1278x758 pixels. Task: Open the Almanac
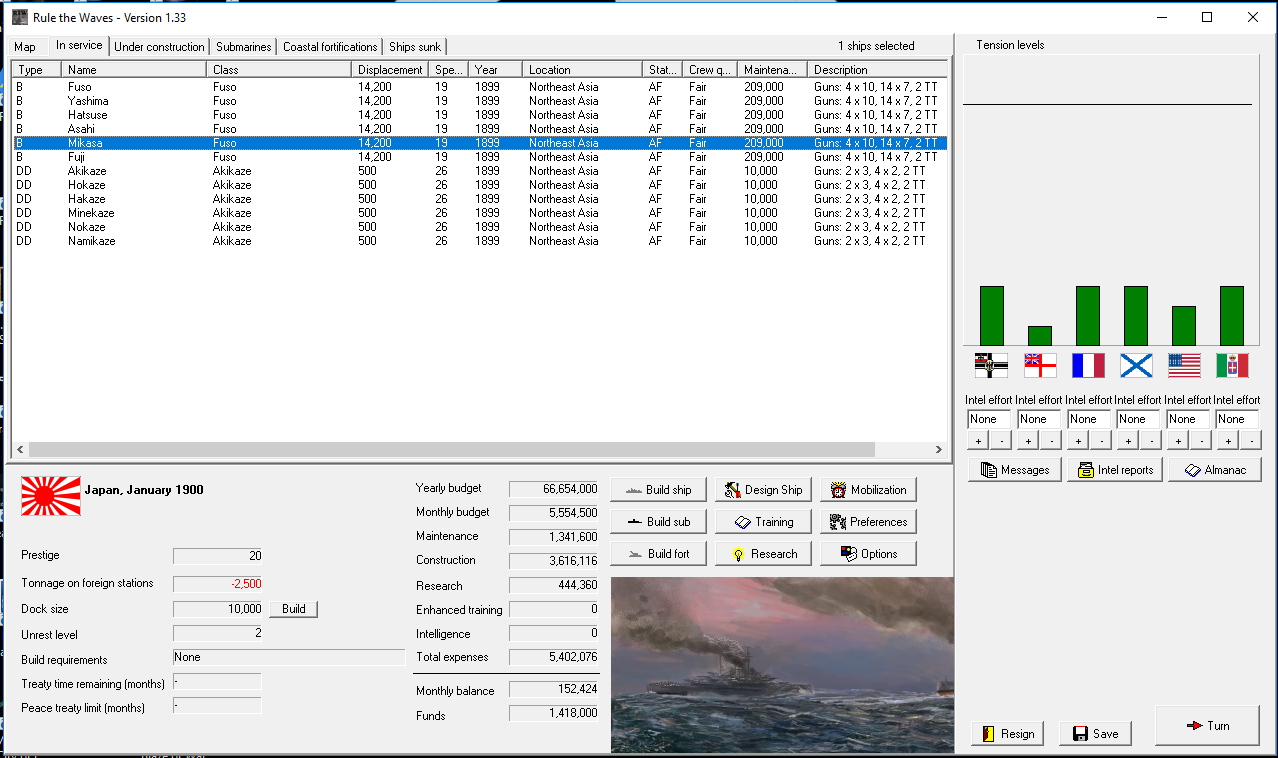(x=1215, y=470)
